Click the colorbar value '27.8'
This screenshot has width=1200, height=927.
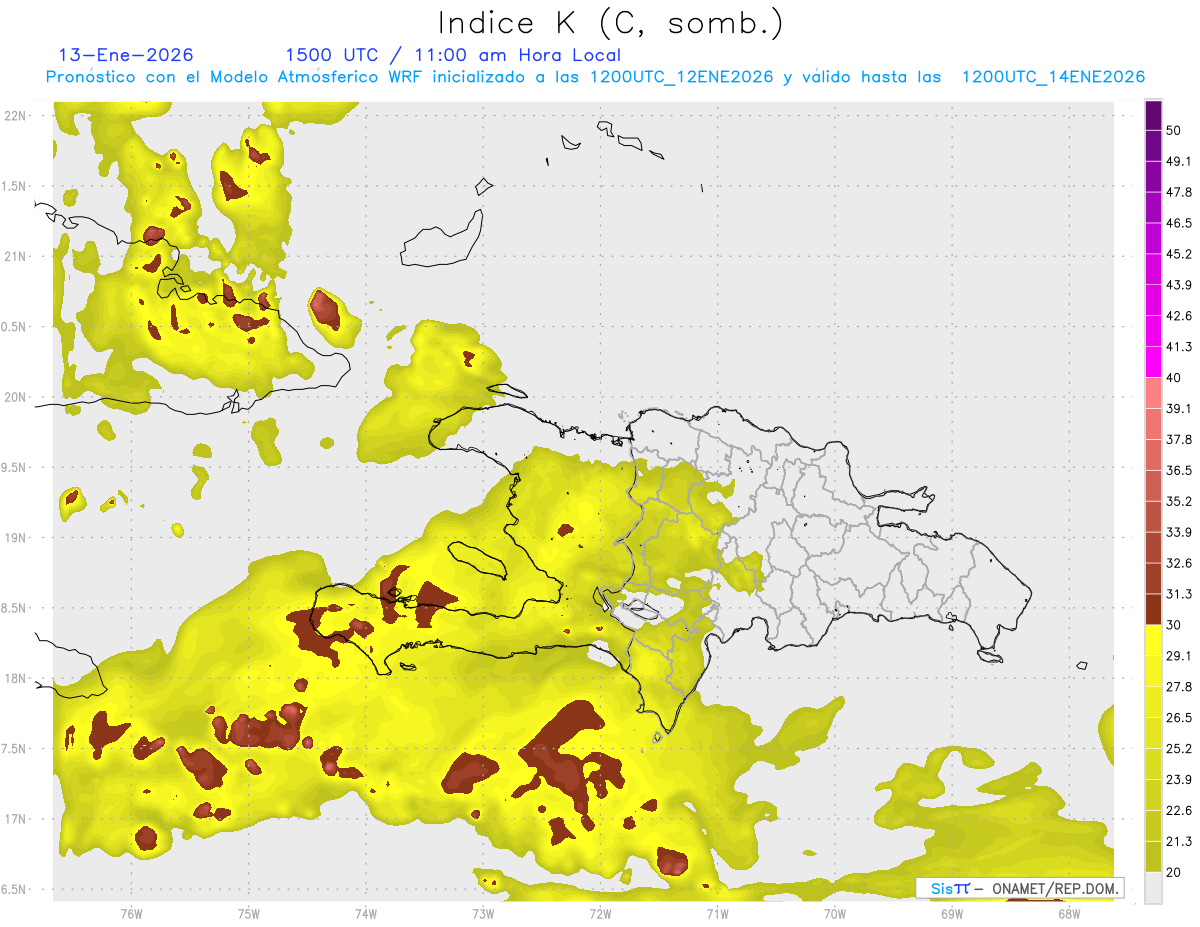pos(1179,687)
